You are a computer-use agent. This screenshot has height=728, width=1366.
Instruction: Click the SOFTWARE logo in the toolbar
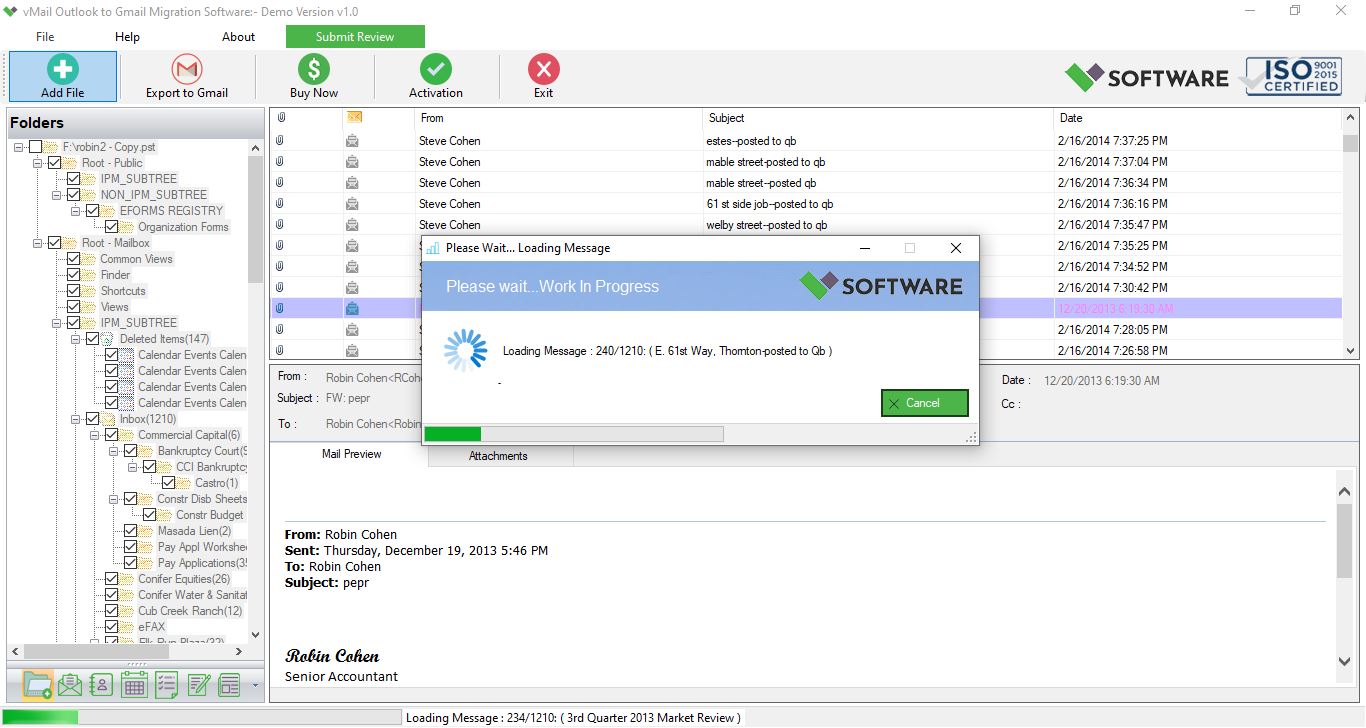click(1146, 77)
